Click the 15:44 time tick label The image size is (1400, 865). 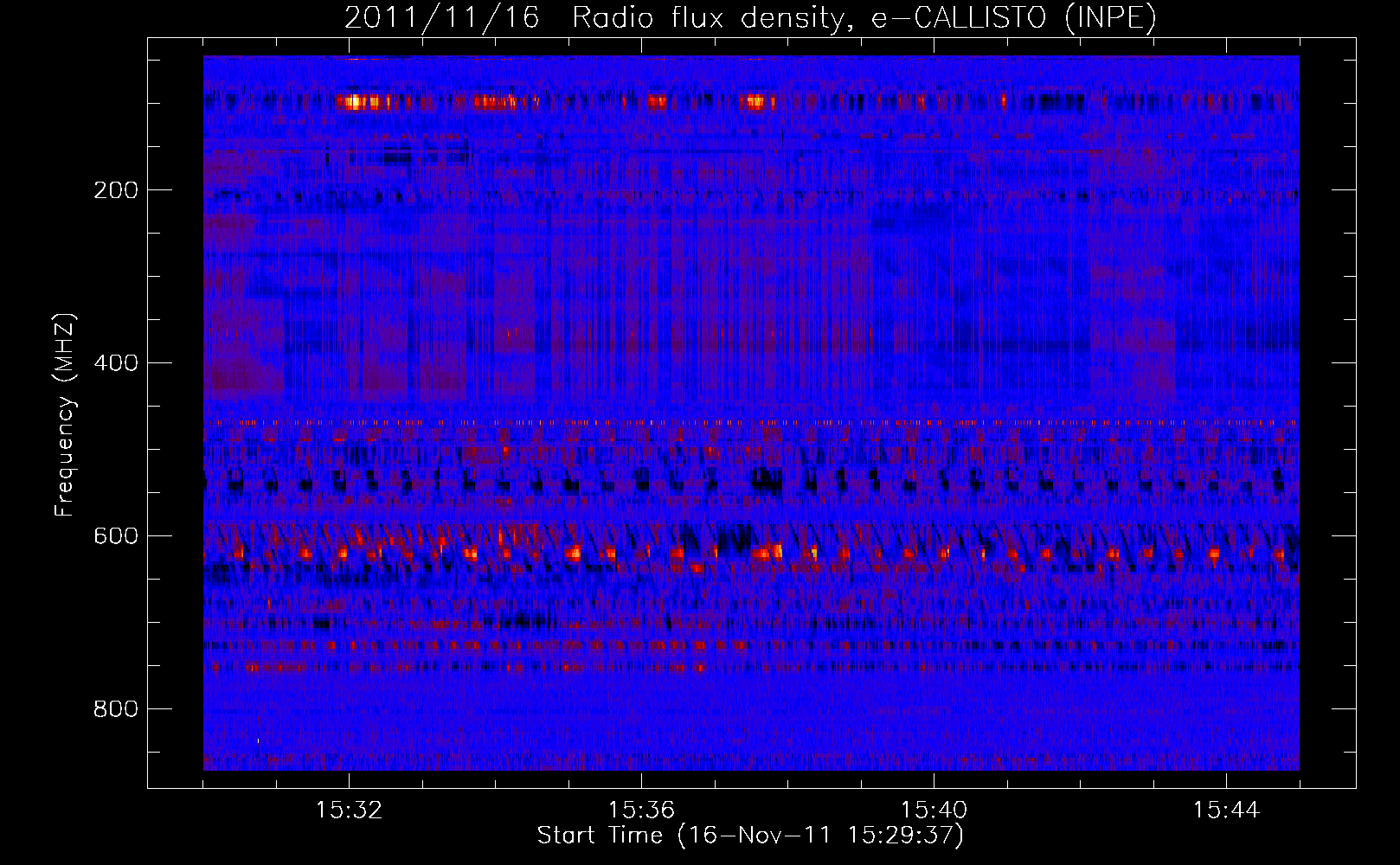coord(1226,811)
